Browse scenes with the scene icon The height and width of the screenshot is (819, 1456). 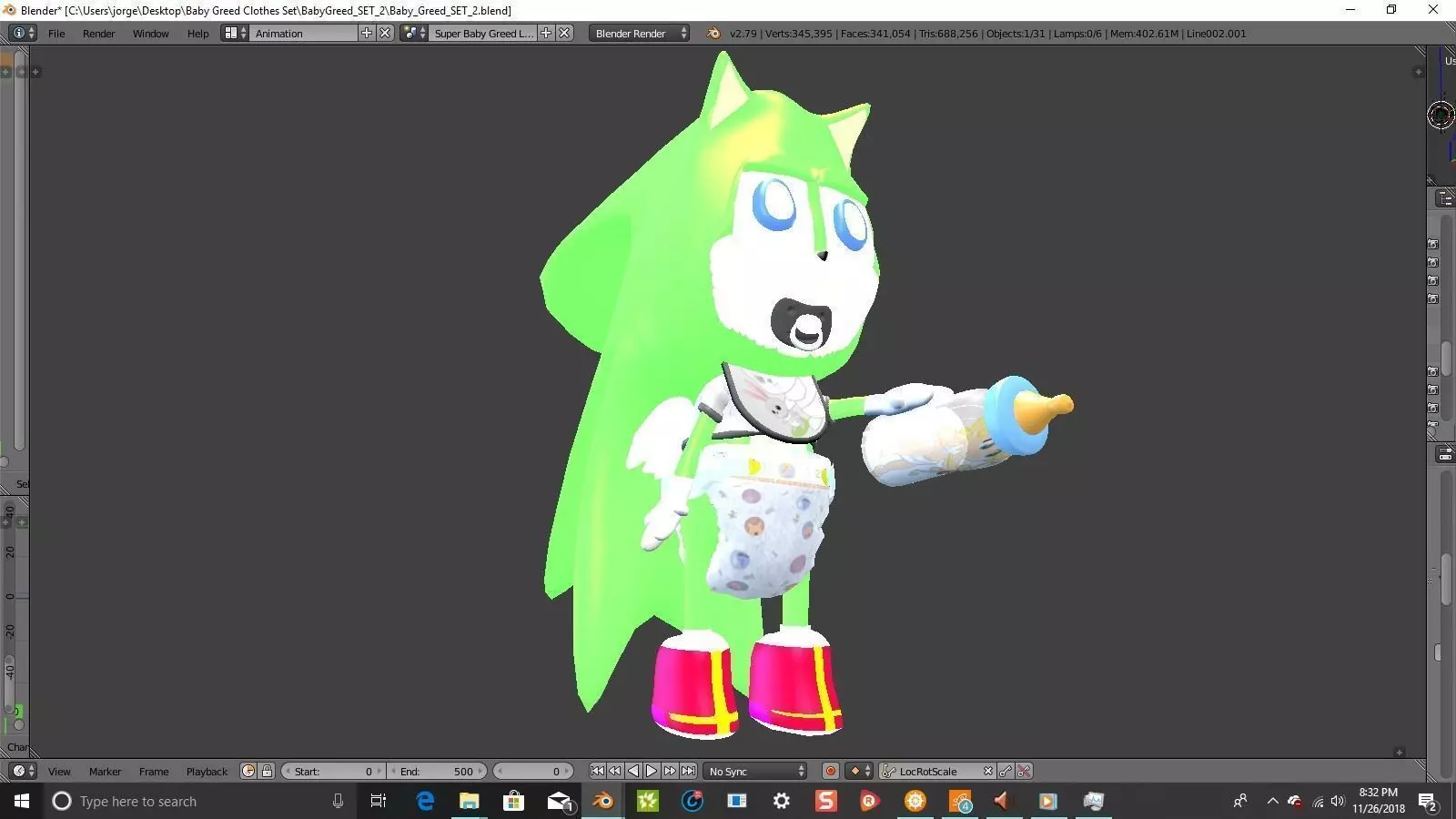(414, 33)
